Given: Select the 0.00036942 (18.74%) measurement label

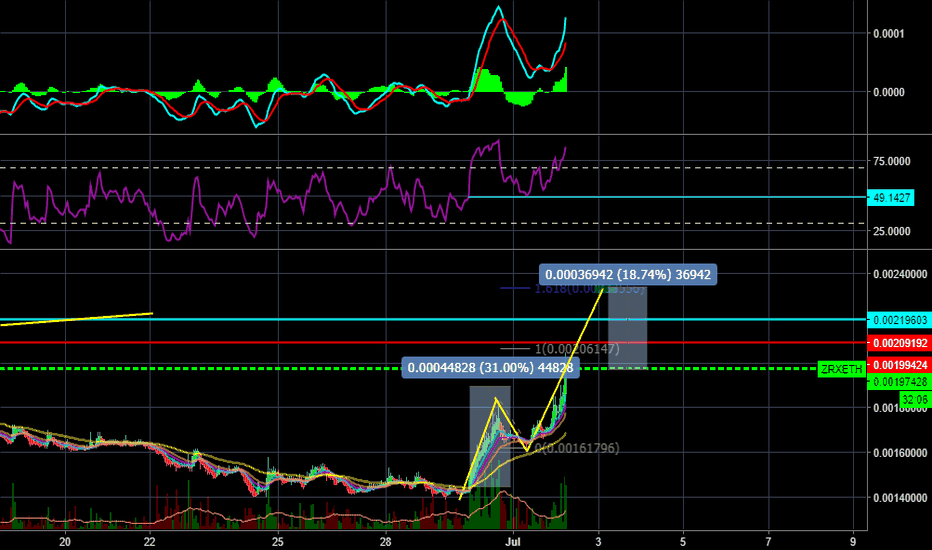Looking at the screenshot, I should pyautogui.click(x=628, y=275).
